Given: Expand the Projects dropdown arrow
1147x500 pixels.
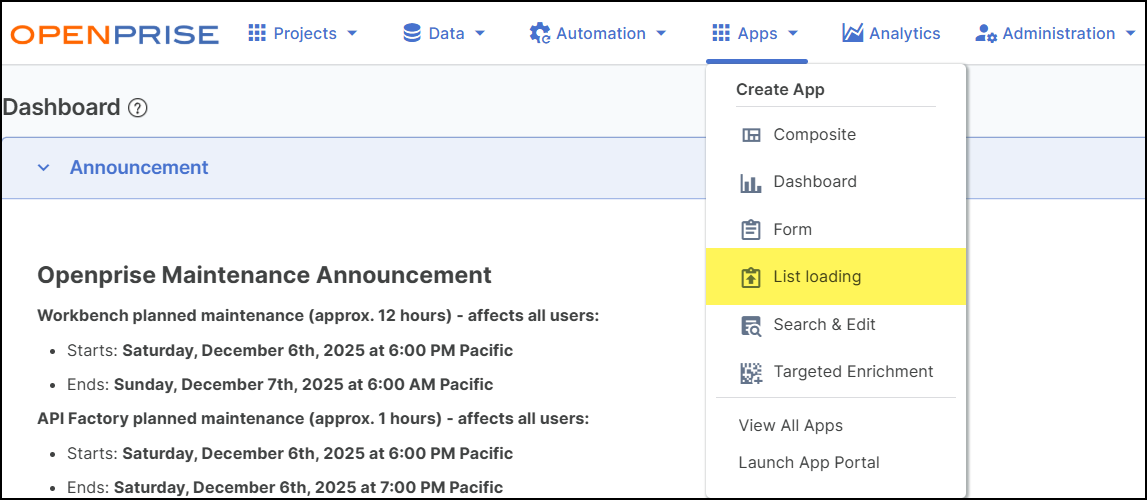Looking at the screenshot, I should click(352, 34).
